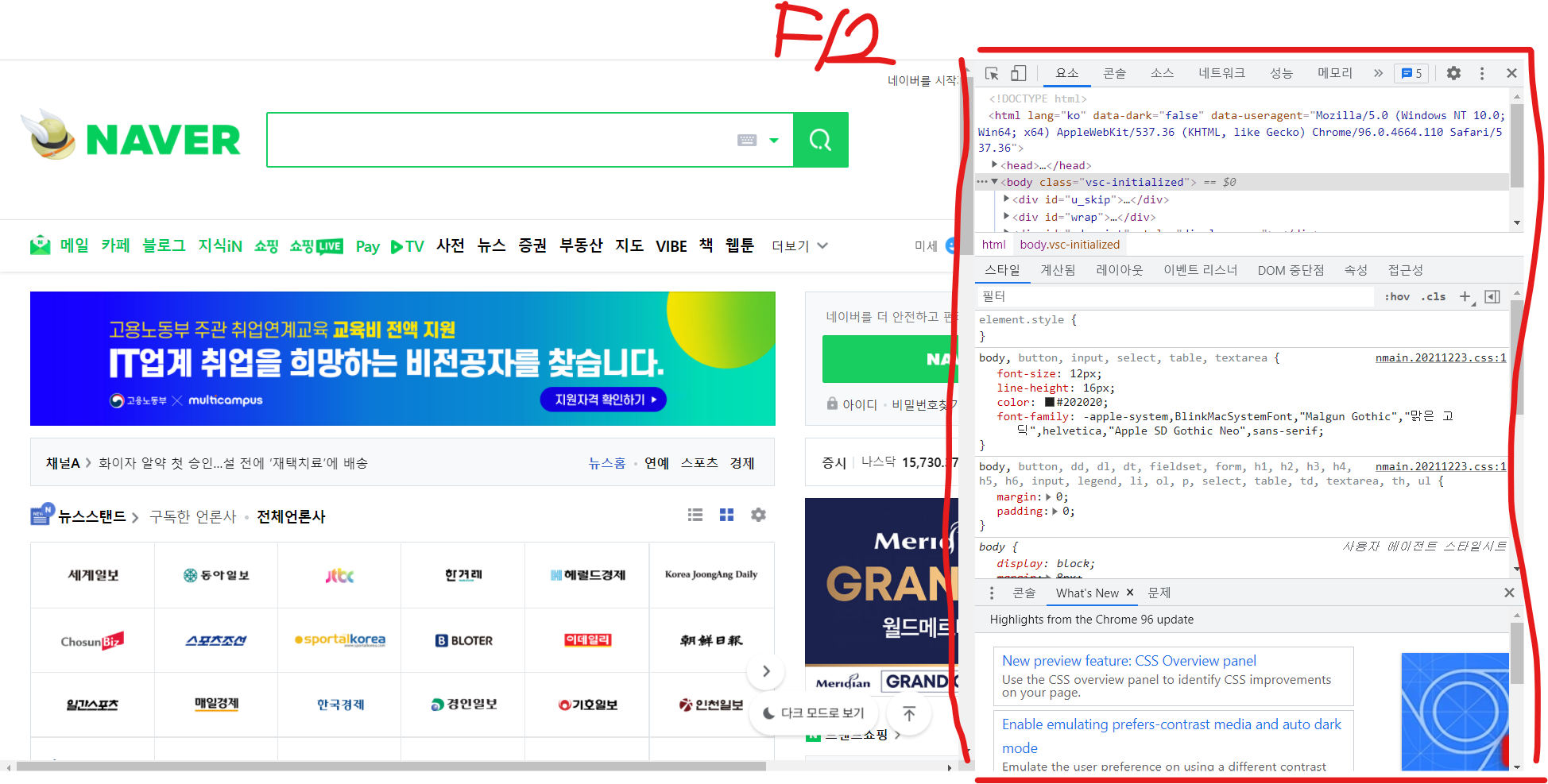Screen dimensions: 1548x784
Task: Switch to 계산됨 Computed tab
Action: [1058, 270]
